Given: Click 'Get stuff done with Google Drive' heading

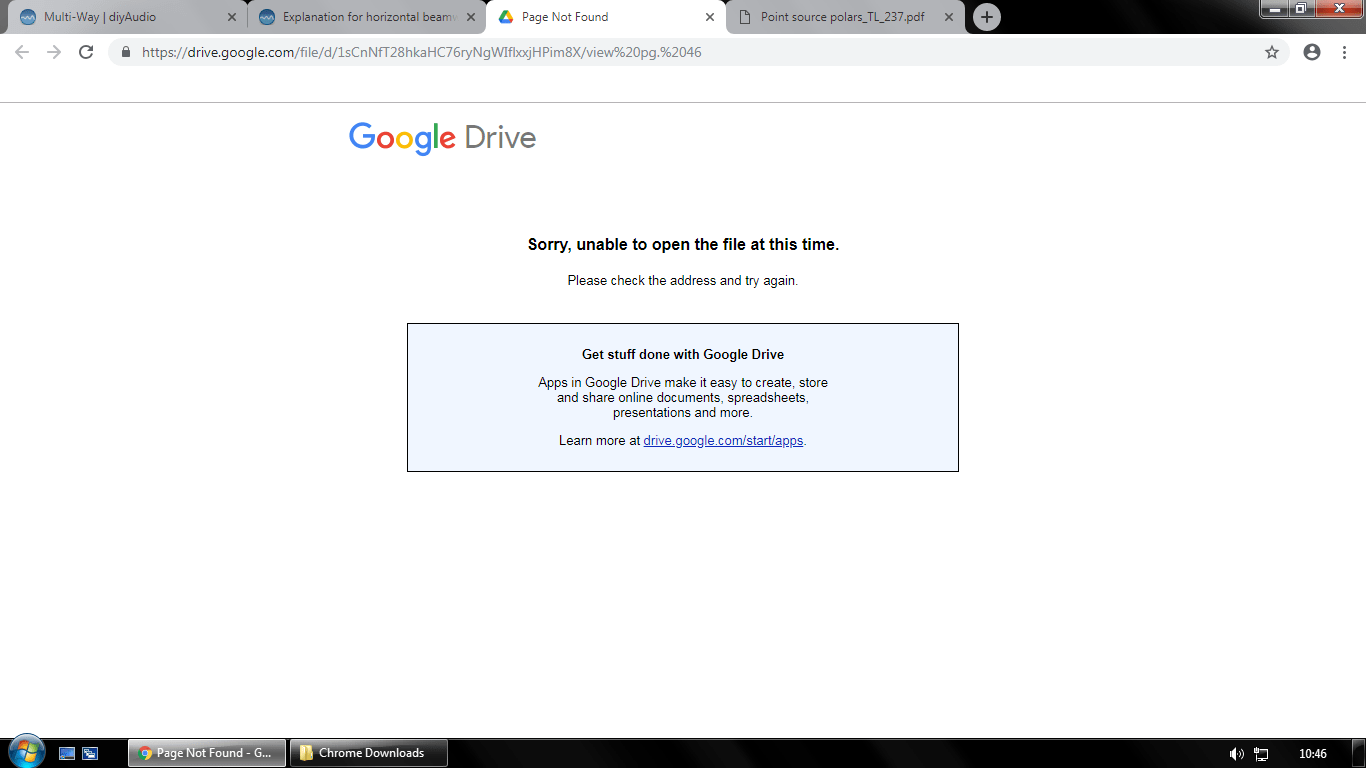Looking at the screenshot, I should coord(683,354).
